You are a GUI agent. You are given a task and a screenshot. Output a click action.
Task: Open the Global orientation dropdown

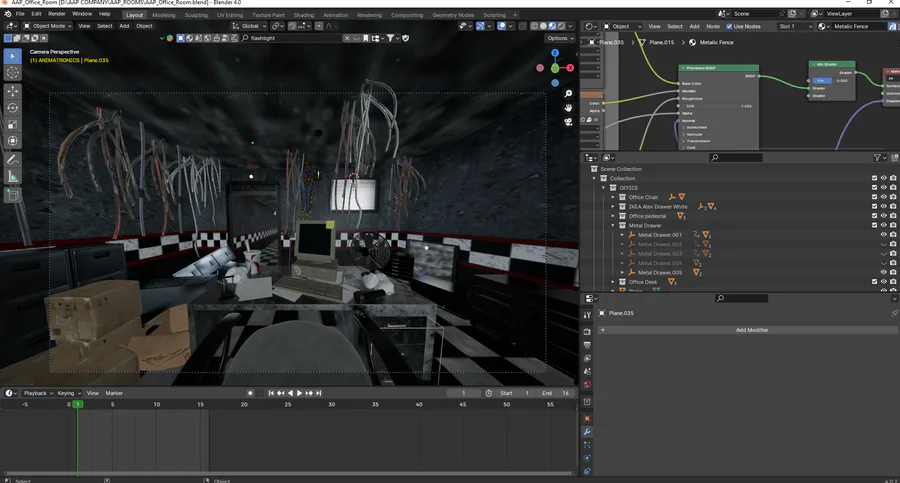[x=250, y=26]
